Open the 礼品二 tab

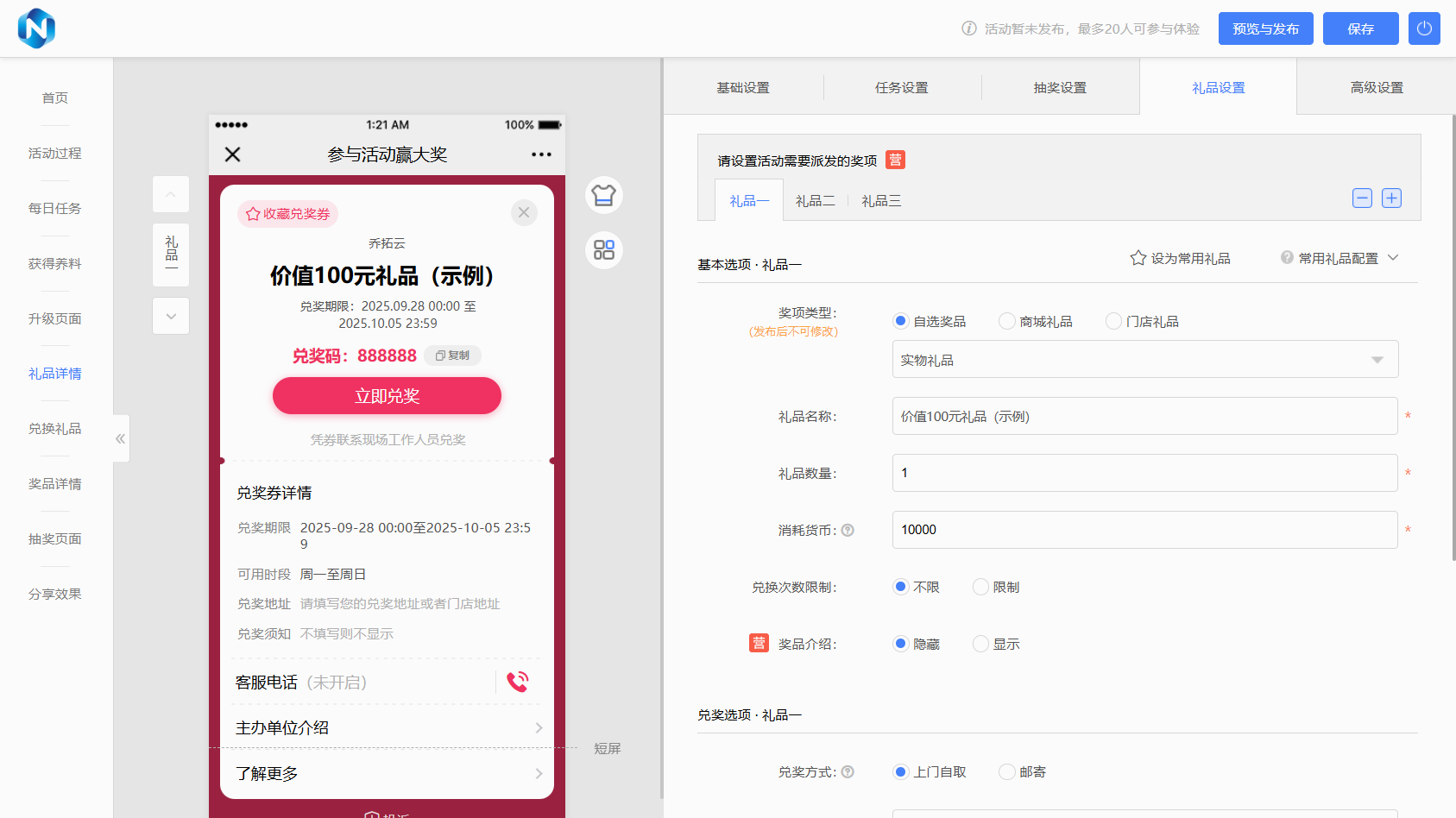pos(815,200)
